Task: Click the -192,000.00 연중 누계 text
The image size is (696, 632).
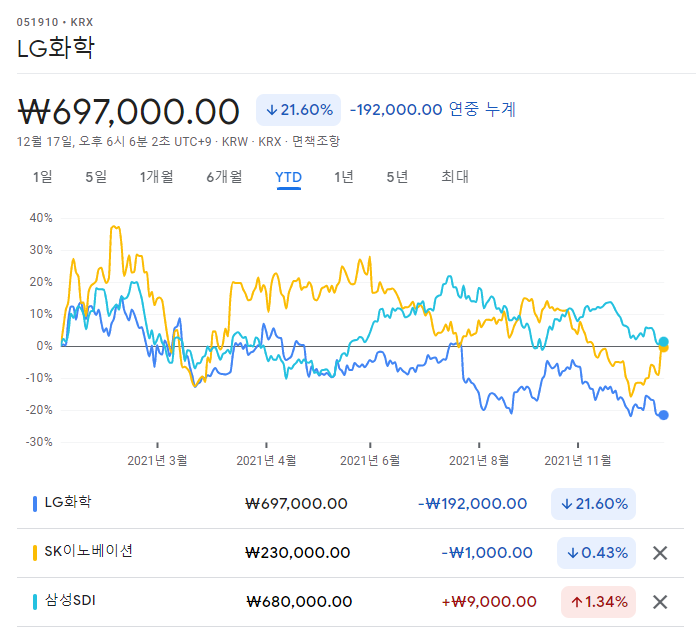Action: [x=433, y=109]
